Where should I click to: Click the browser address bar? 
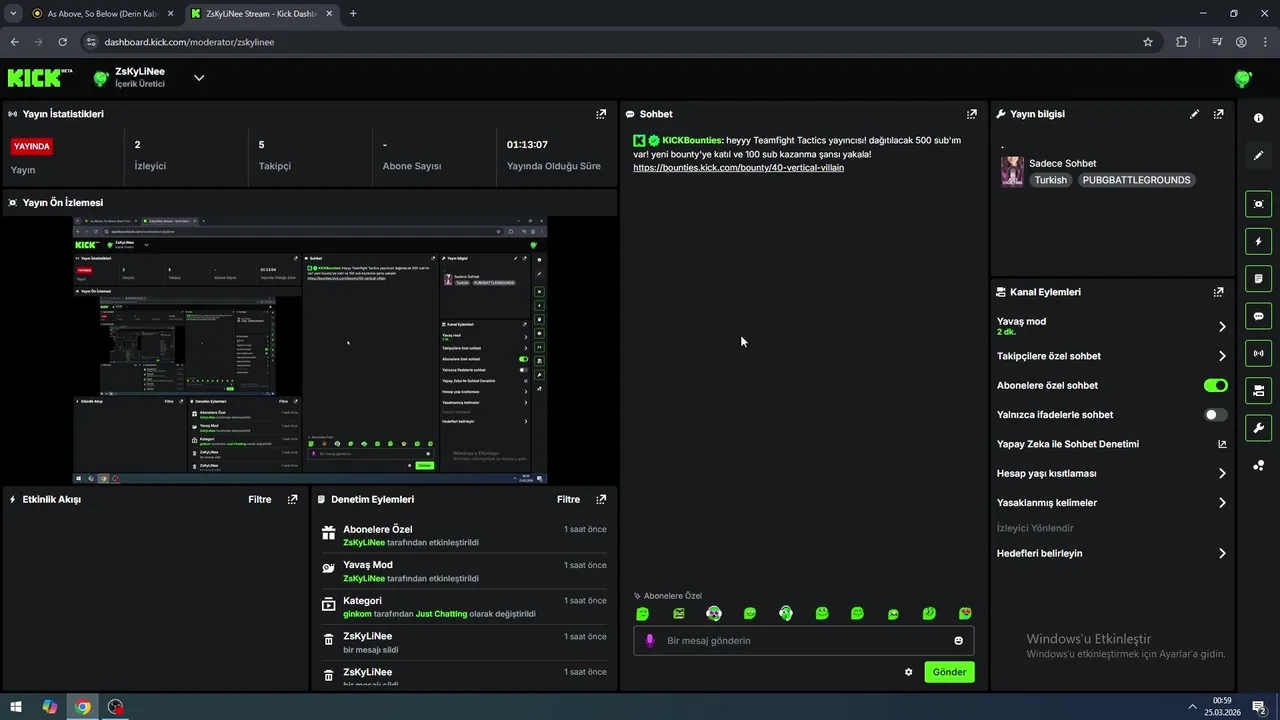pos(610,42)
